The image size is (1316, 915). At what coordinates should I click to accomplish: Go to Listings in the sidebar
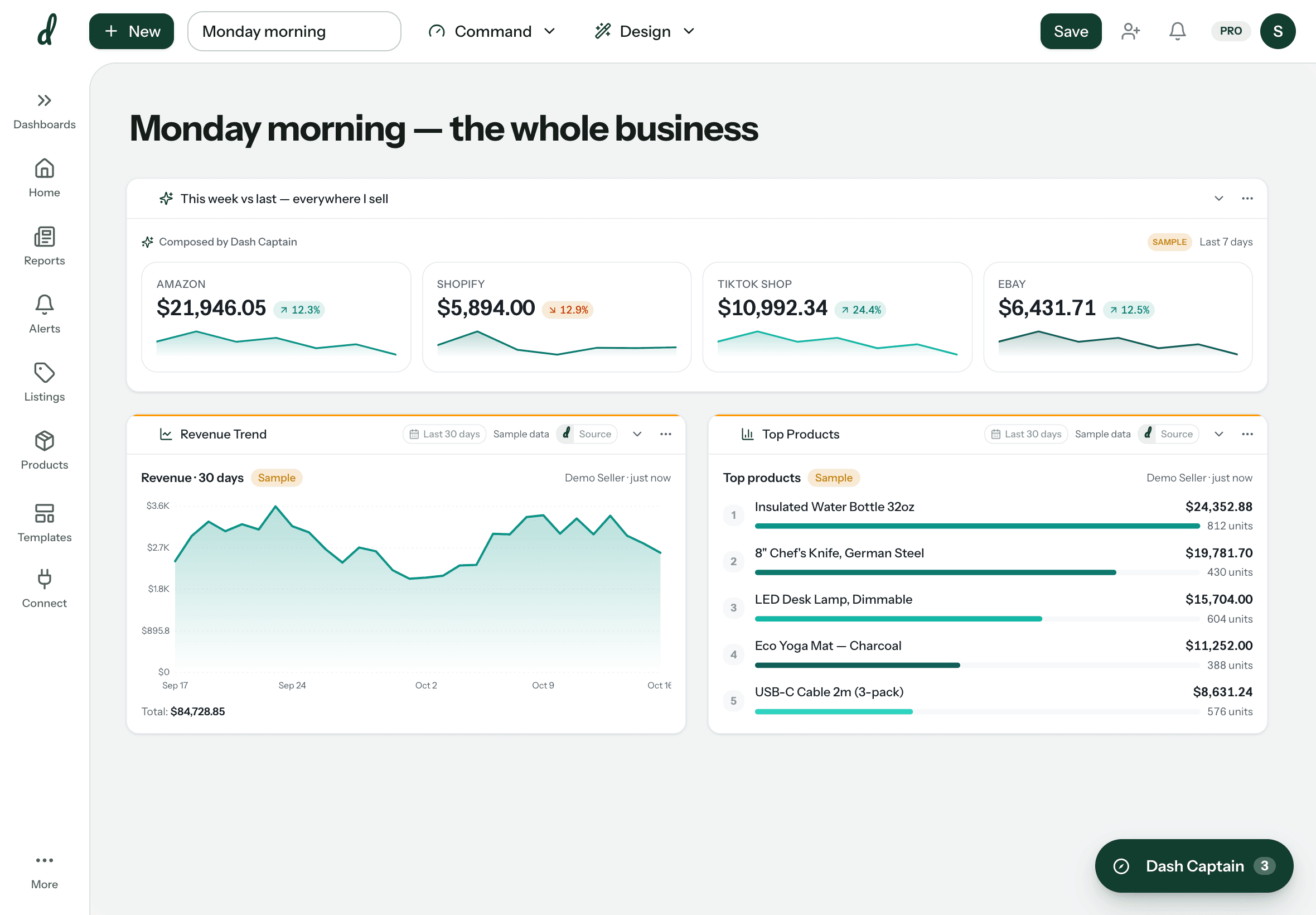[x=44, y=382]
